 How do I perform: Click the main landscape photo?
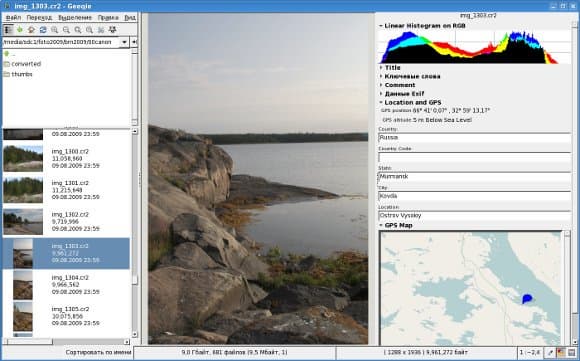258,179
